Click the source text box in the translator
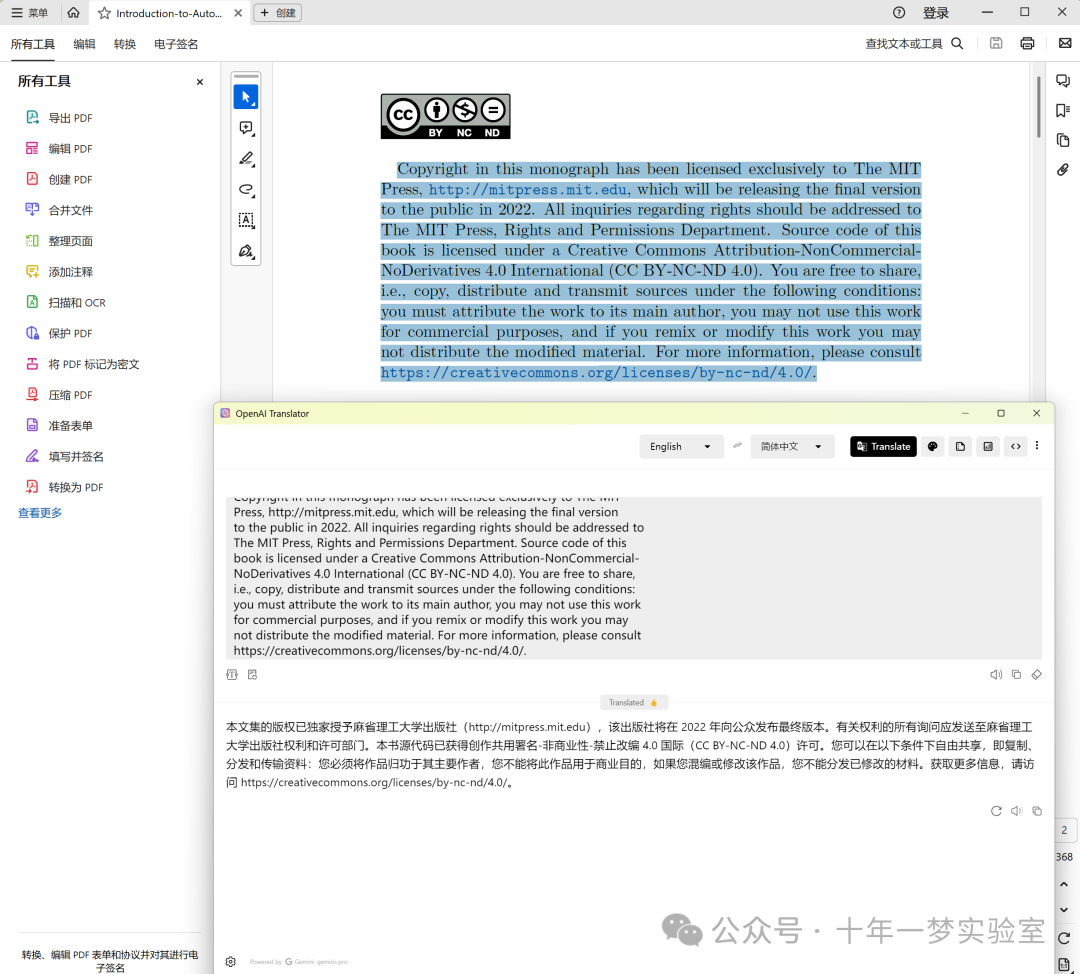 tap(634, 577)
